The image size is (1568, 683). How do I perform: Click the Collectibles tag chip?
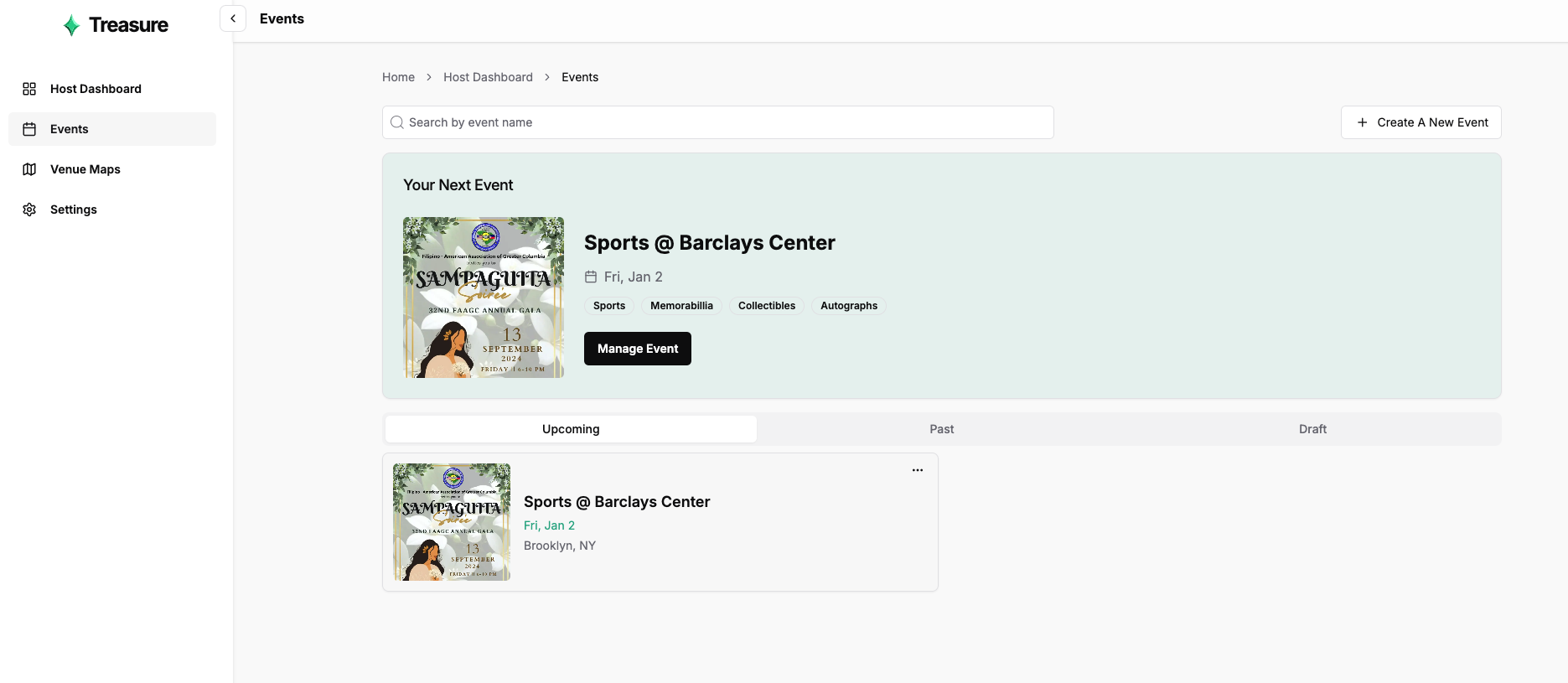click(767, 306)
